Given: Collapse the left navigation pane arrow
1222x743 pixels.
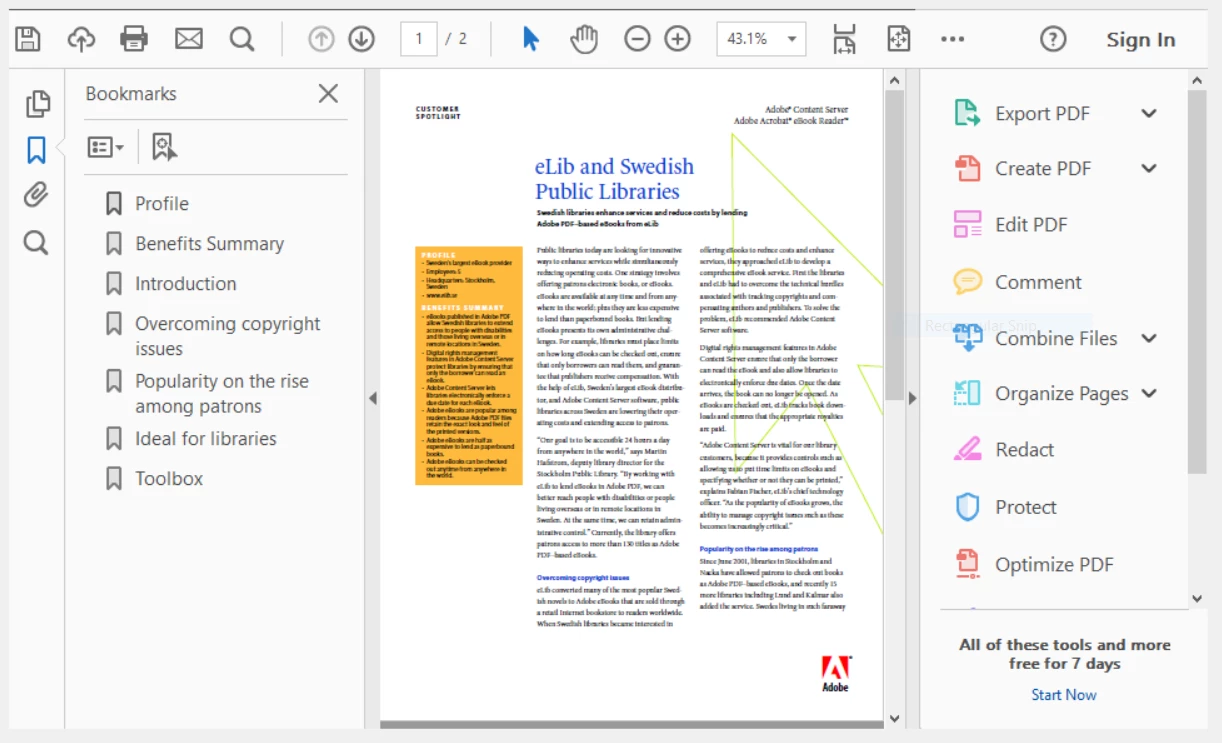Looking at the screenshot, I should [x=372, y=398].
